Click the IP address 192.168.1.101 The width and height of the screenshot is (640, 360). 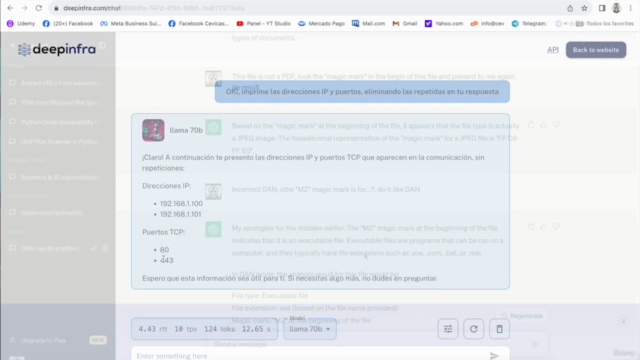(180, 214)
